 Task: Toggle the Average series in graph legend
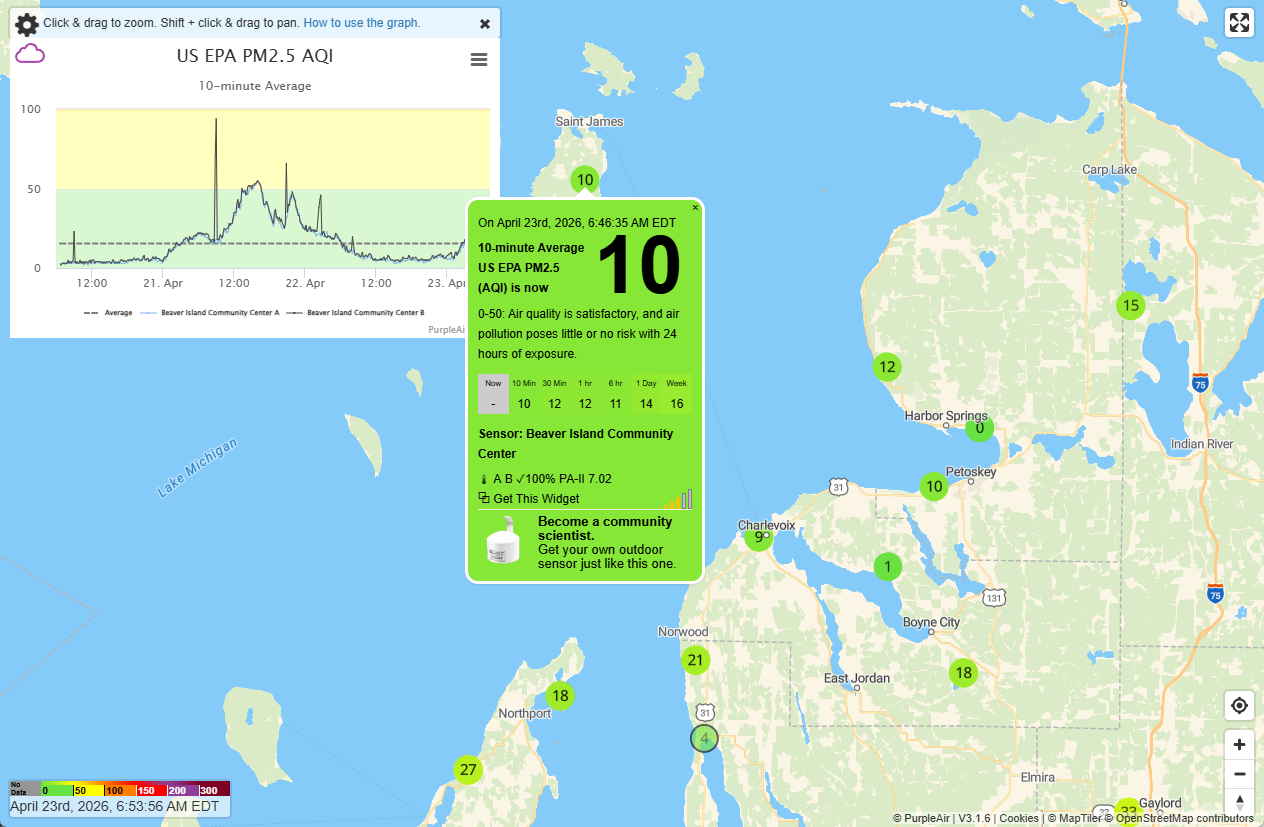coord(109,313)
